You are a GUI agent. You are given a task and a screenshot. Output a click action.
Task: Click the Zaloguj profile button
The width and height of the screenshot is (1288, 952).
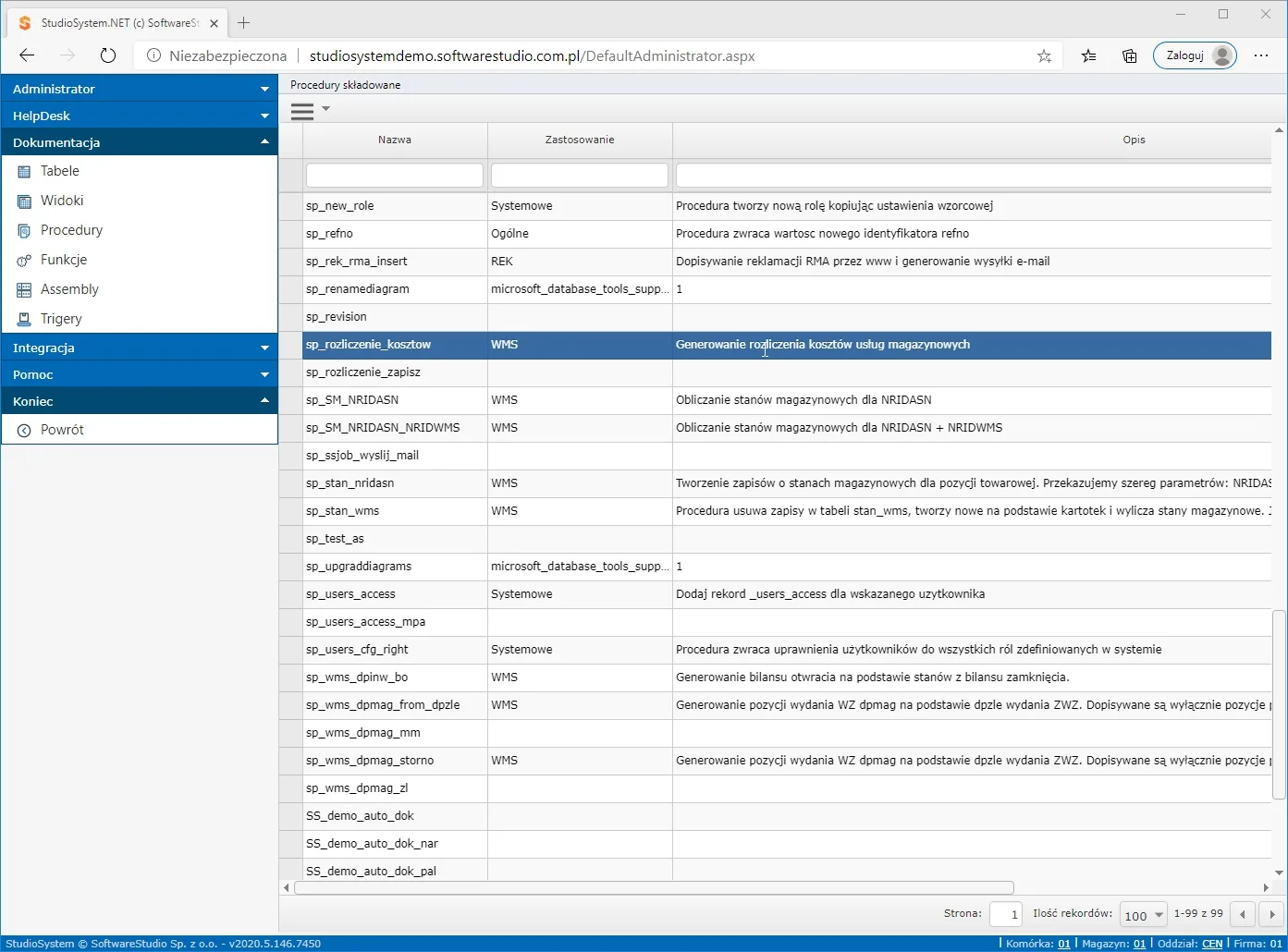(1195, 55)
